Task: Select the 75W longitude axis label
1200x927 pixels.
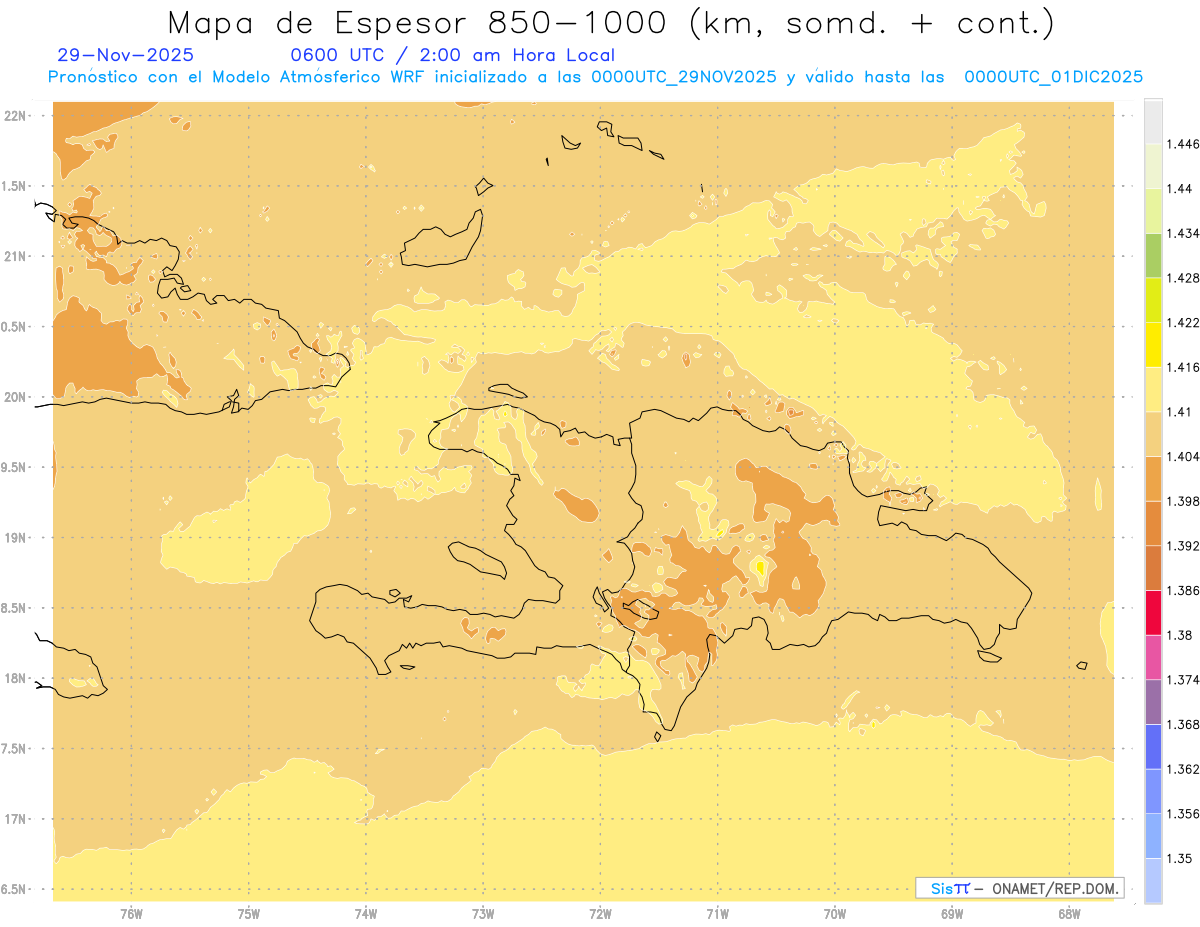Action: pyautogui.click(x=249, y=913)
